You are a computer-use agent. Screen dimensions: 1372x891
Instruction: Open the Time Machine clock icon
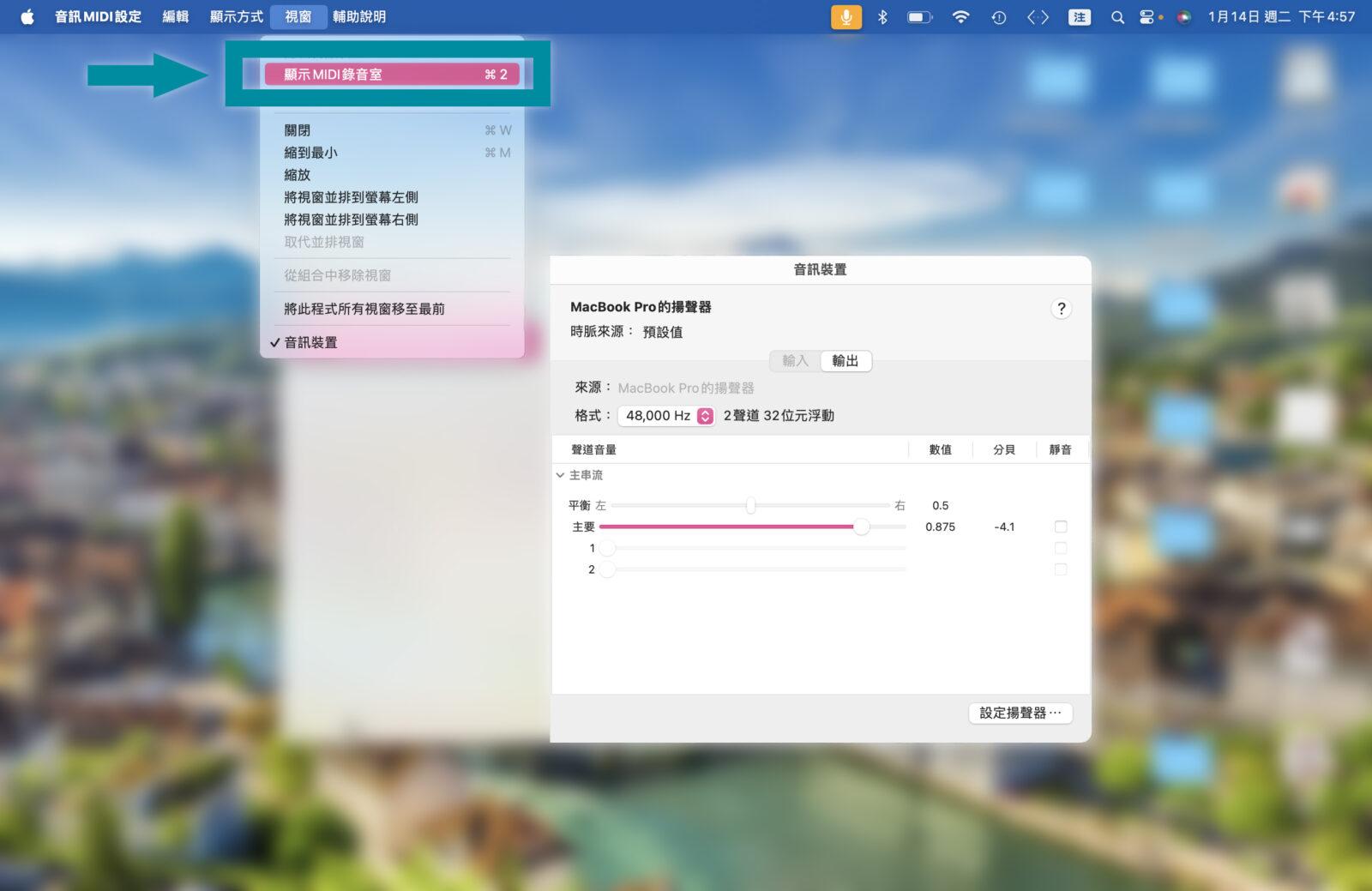(x=998, y=16)
